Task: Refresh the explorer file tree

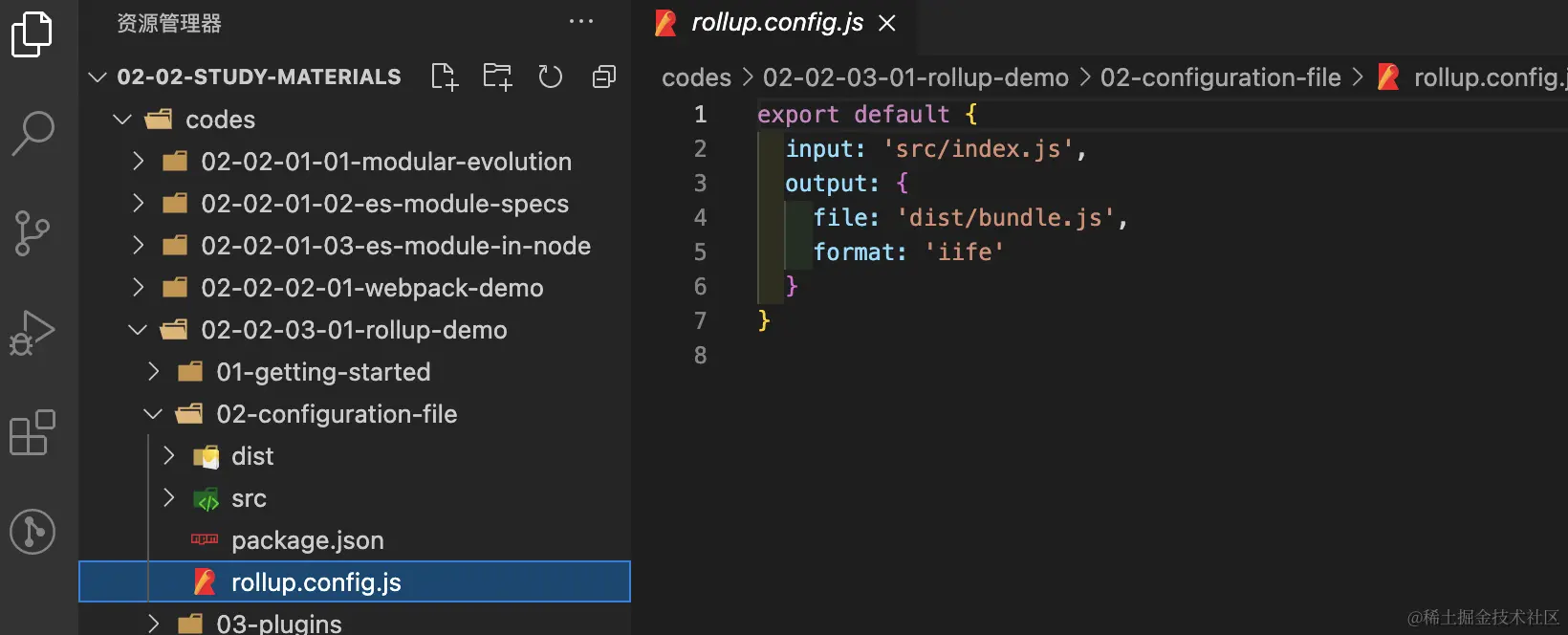Action: coord(550,77)
